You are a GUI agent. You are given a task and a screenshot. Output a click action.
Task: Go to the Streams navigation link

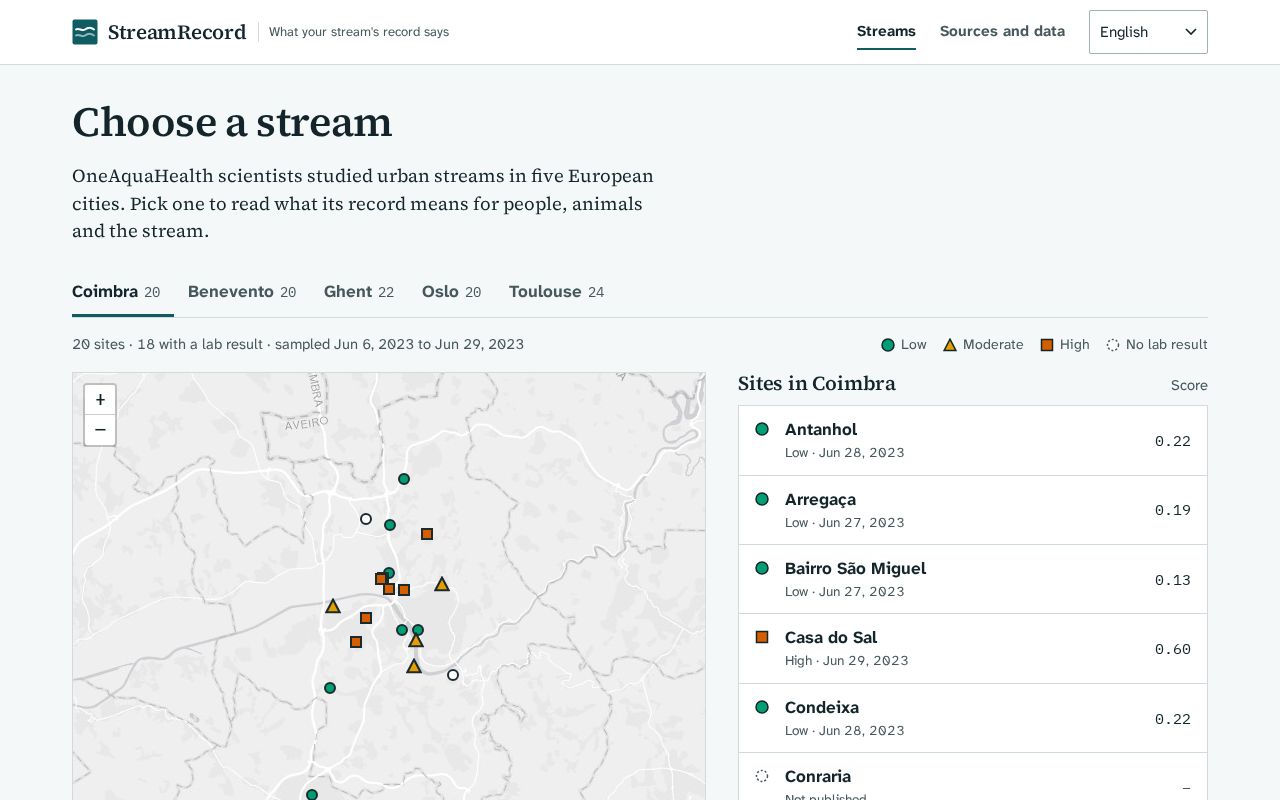(x=886, y=31)
